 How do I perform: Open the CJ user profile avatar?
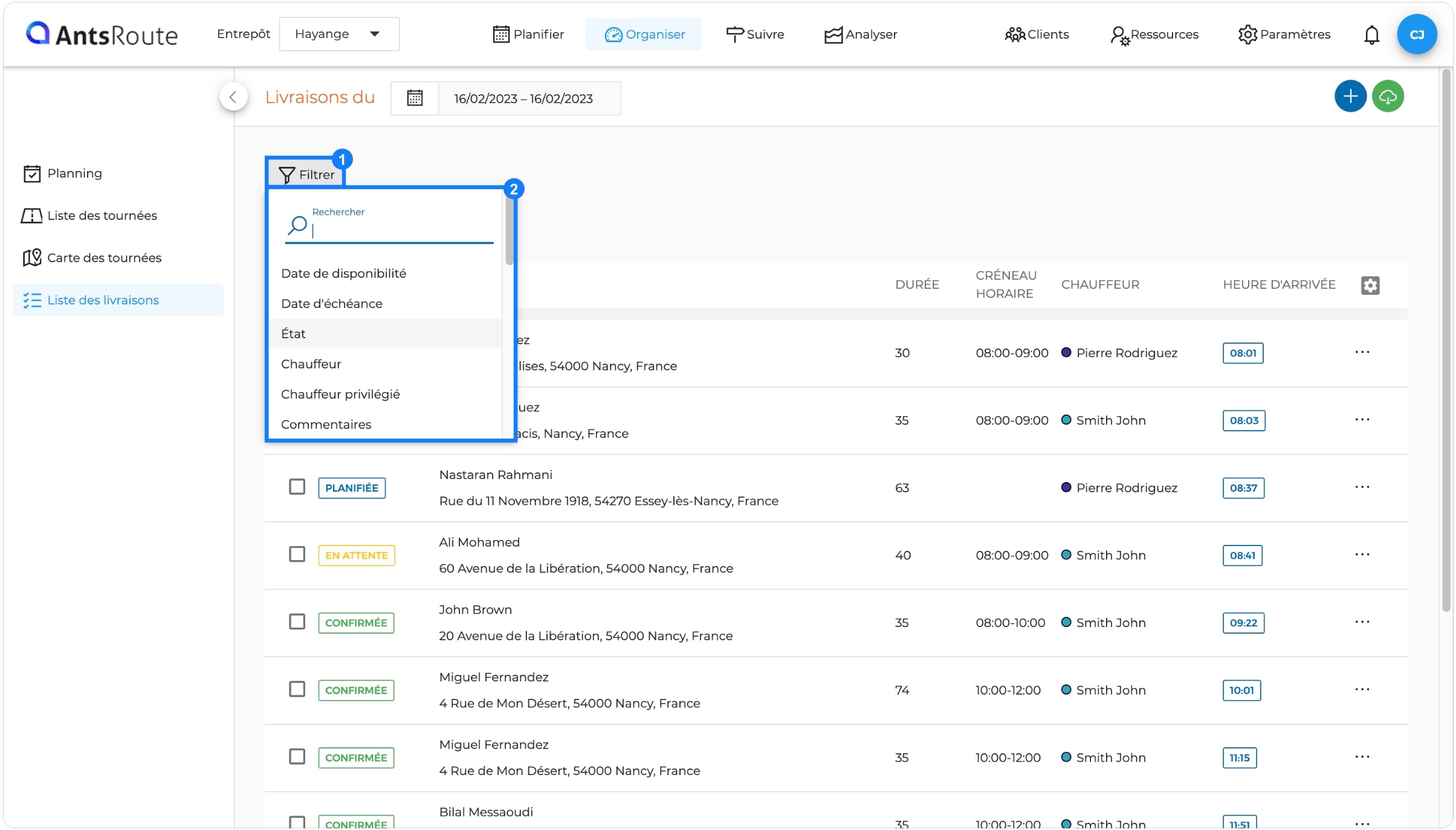click(1417, 34)
